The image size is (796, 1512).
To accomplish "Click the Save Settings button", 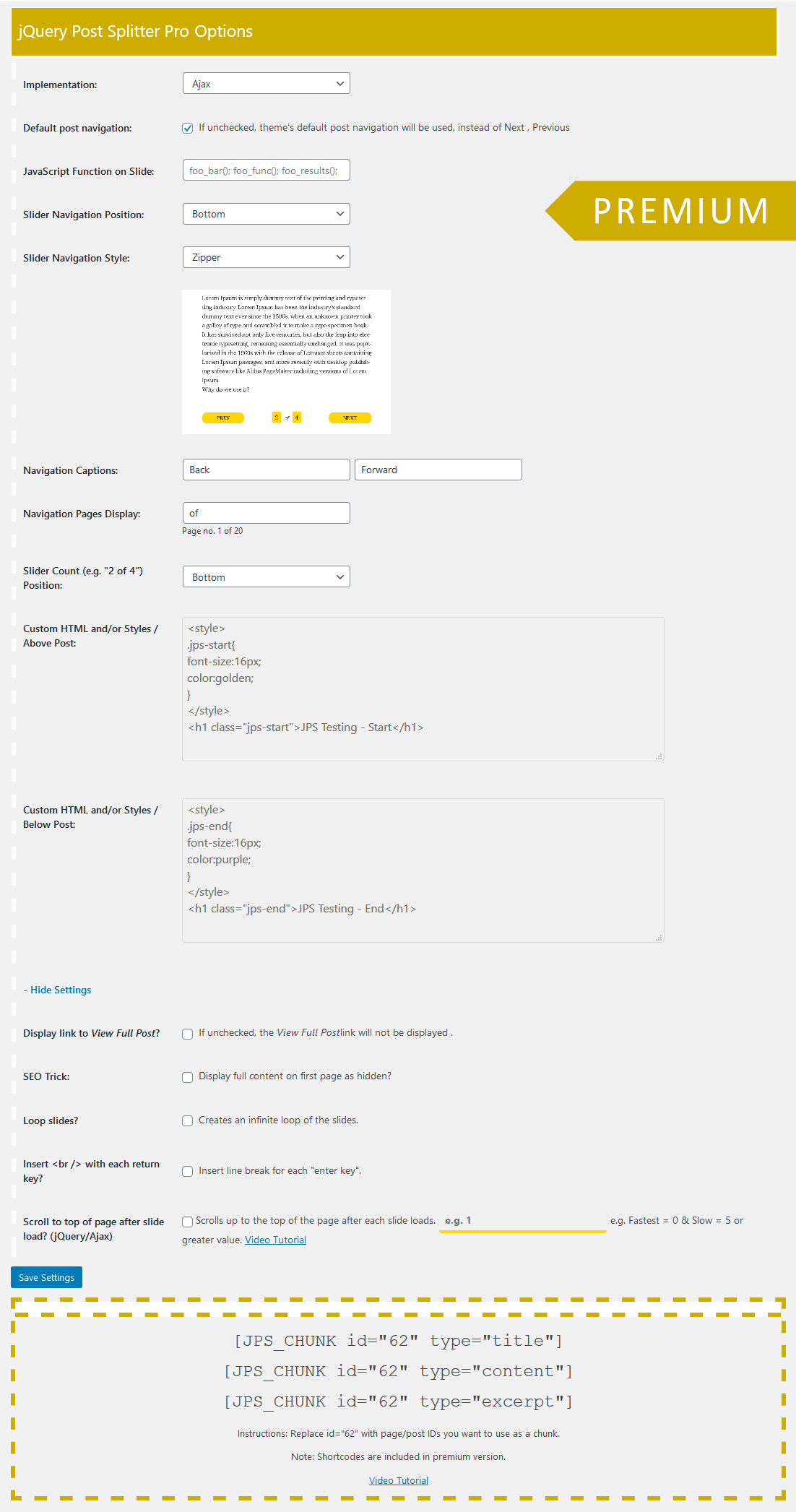I will coord(46,1277).
